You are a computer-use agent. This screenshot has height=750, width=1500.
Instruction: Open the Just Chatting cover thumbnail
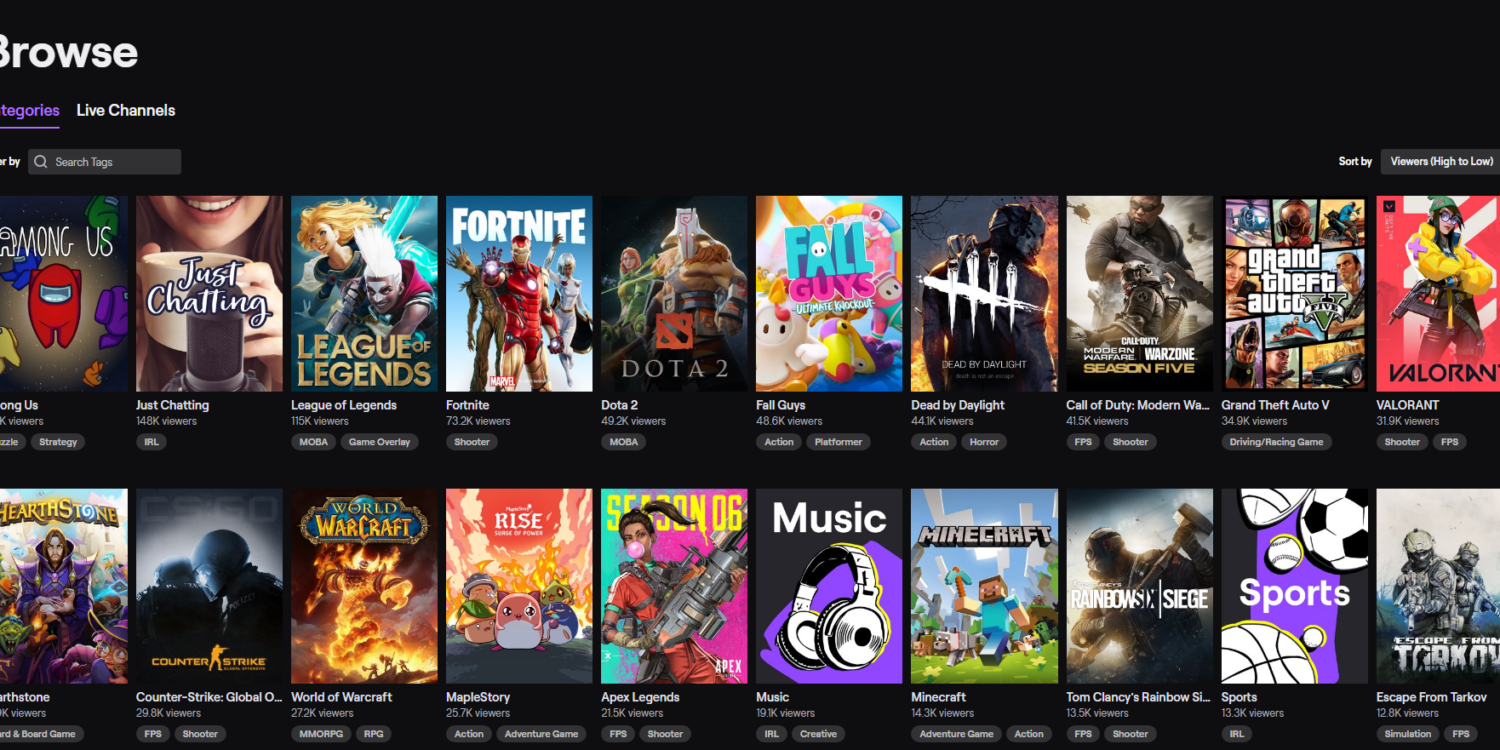[x=209, y=293]
